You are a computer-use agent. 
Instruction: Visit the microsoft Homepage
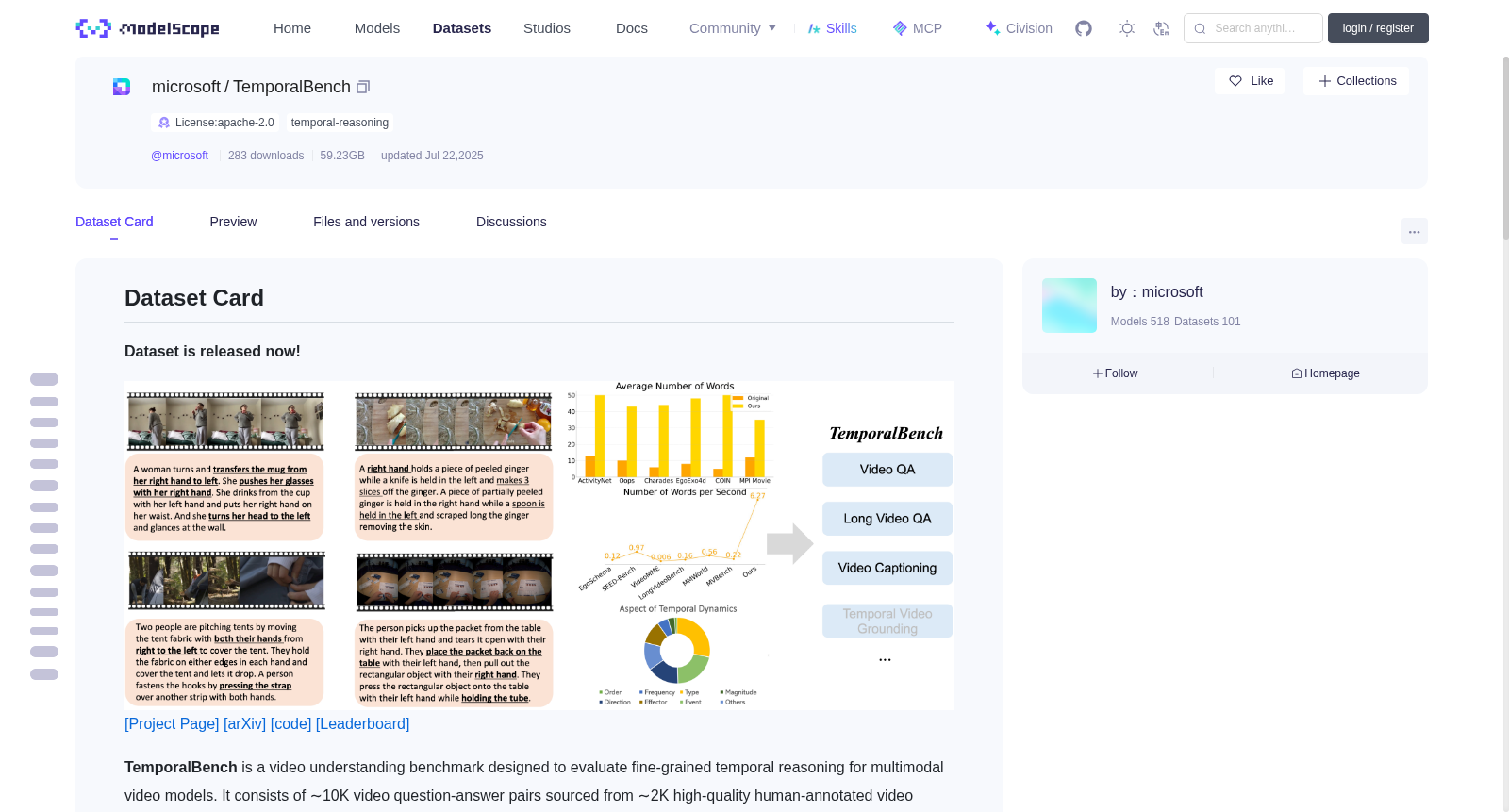tap(1325, 373)
